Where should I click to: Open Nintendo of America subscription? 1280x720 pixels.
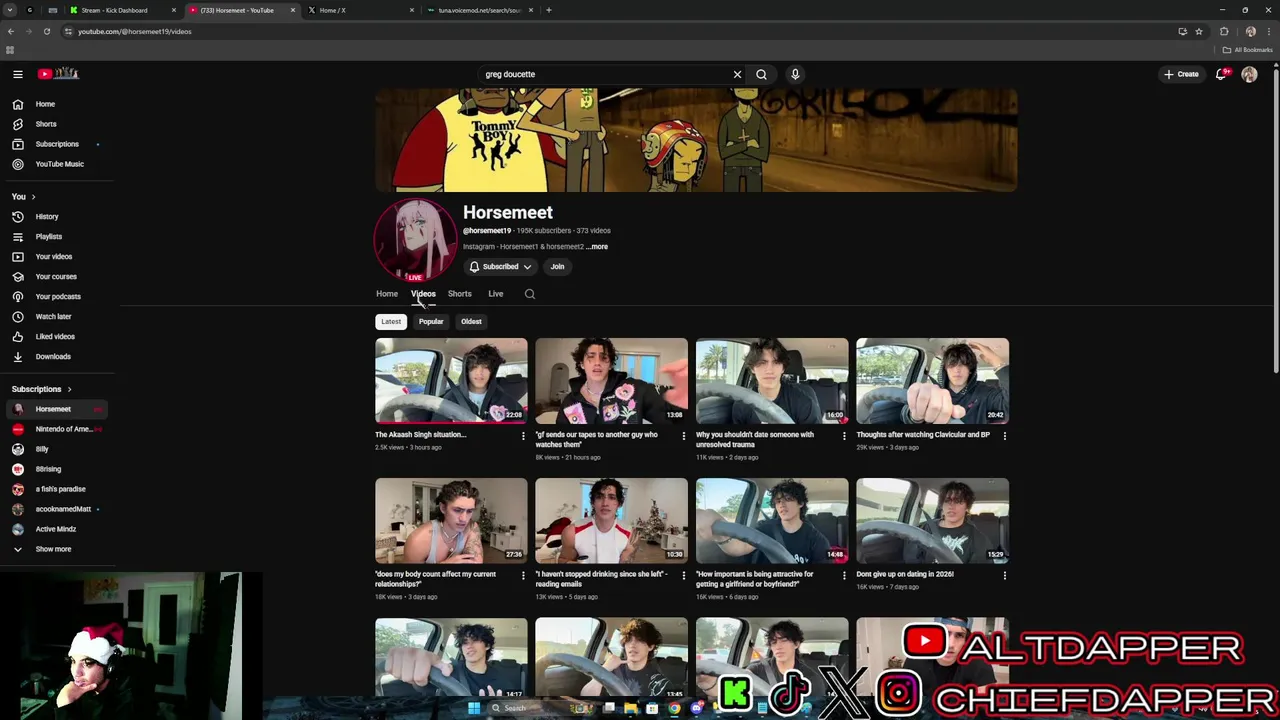pos(58,429)
